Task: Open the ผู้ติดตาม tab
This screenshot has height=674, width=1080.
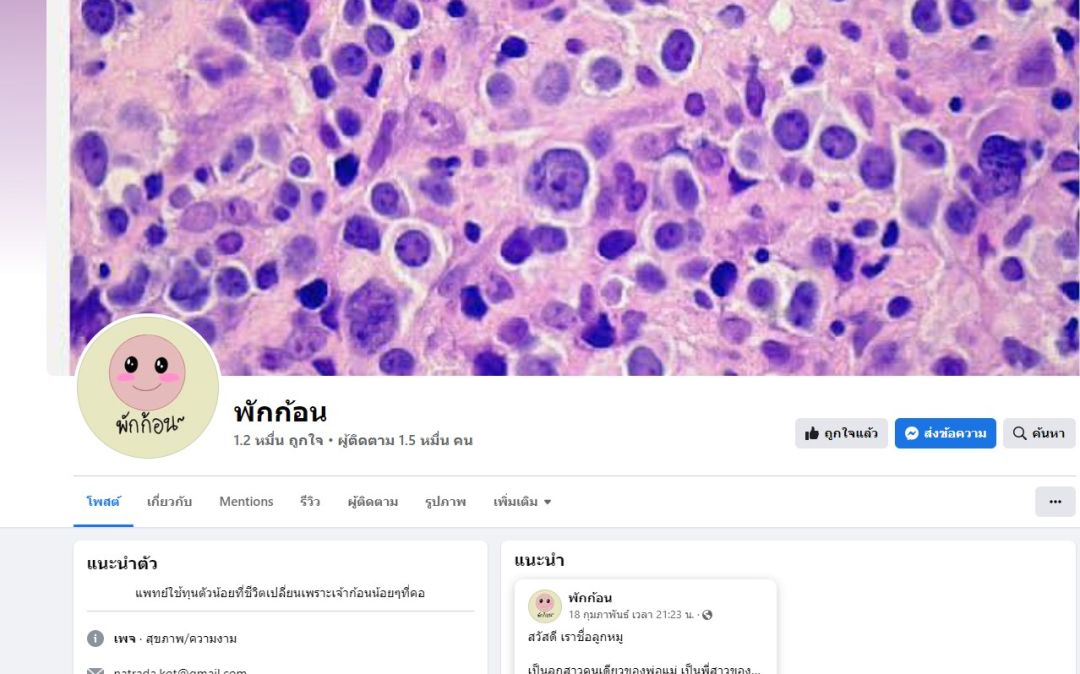Action: tap(373, 502)
